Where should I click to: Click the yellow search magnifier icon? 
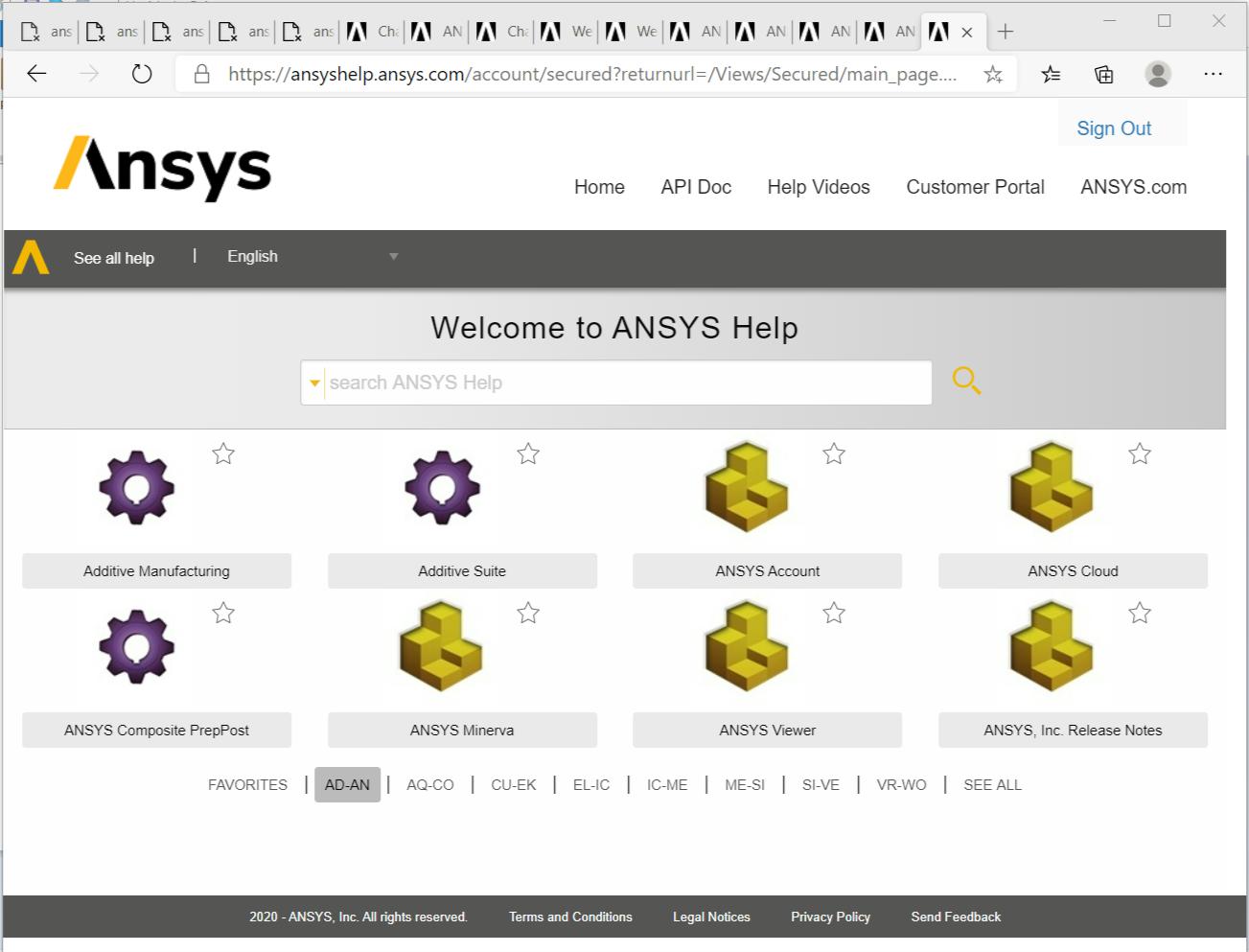coord(966,382)
